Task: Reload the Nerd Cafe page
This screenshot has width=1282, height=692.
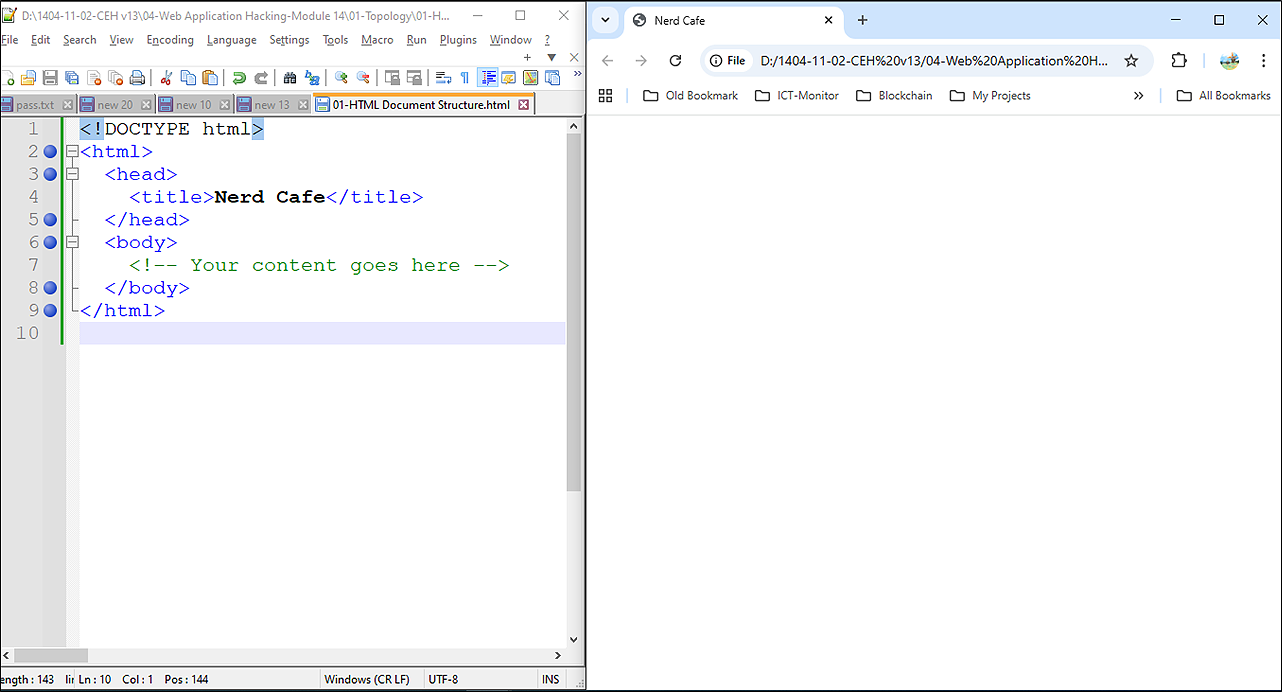Action: pyautogui.click(x=675, y=61)
